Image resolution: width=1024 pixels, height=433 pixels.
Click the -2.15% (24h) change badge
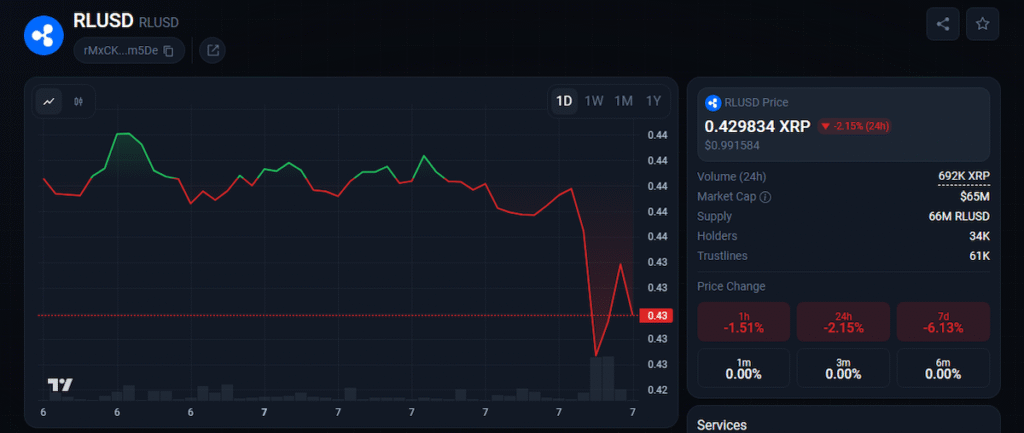click(x=854, y=126)
